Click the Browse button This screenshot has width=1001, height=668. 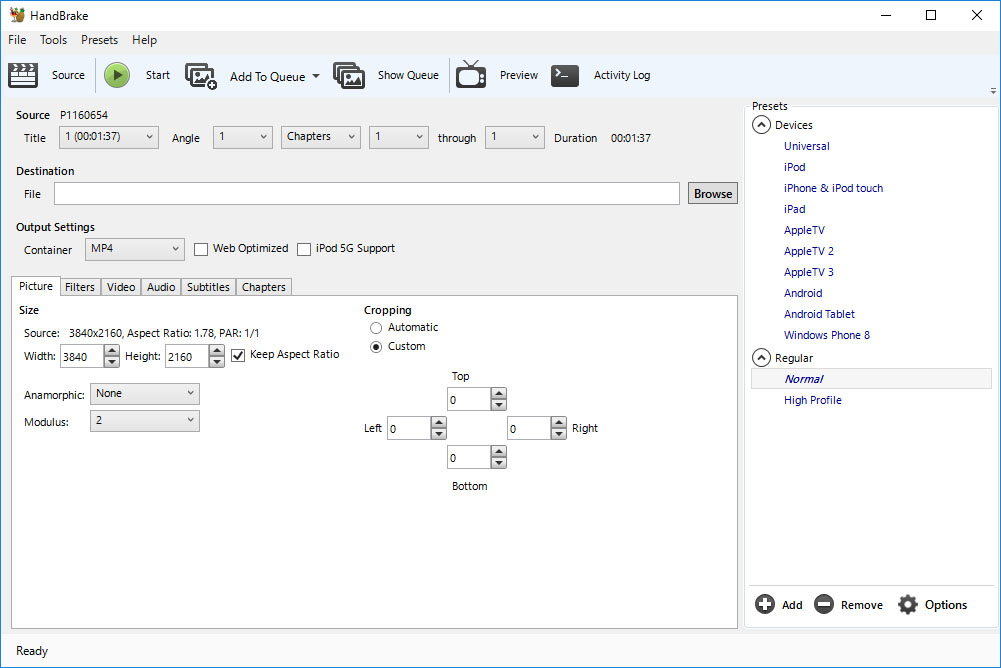pos(712,194)
